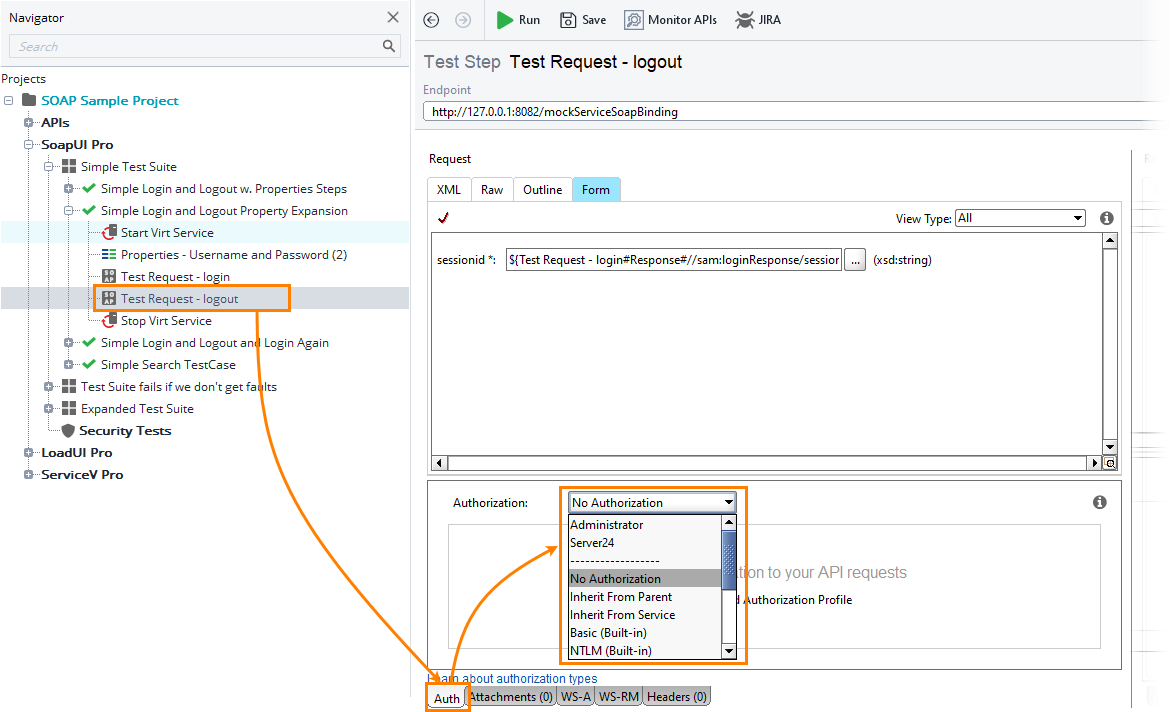The height and width of the screenshot is (712, 1170).
Task: Click the Navigator Search field
Action: pyautogui.click(x=204, y=46)
